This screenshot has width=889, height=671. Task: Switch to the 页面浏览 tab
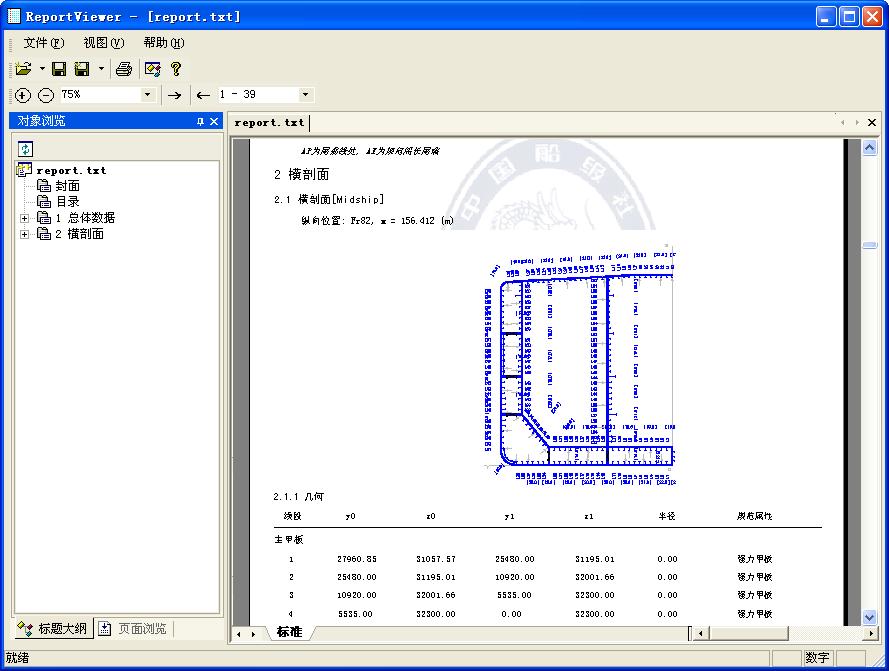pos(133,629)
